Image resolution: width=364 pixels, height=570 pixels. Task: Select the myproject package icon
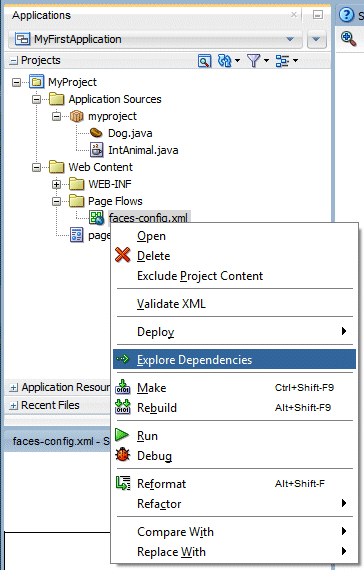(76, 116)
